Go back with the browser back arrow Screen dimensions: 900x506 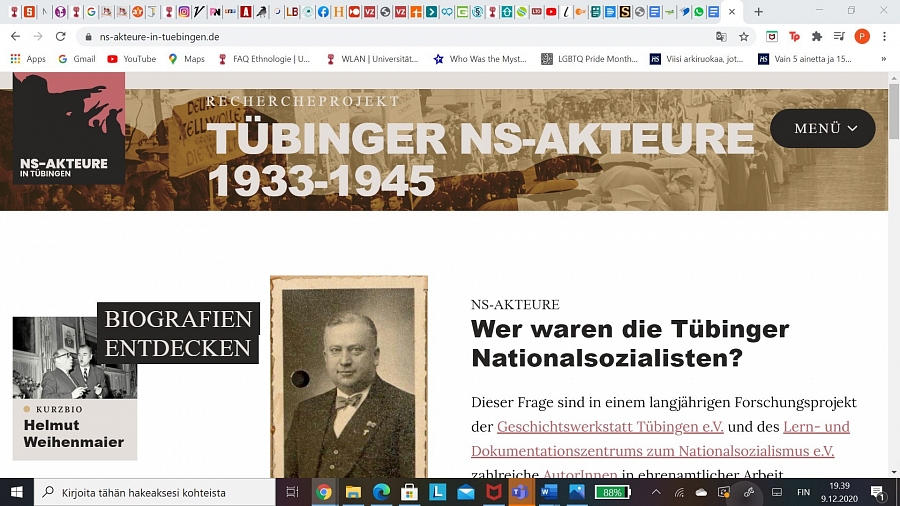click(x=15, y=36)
